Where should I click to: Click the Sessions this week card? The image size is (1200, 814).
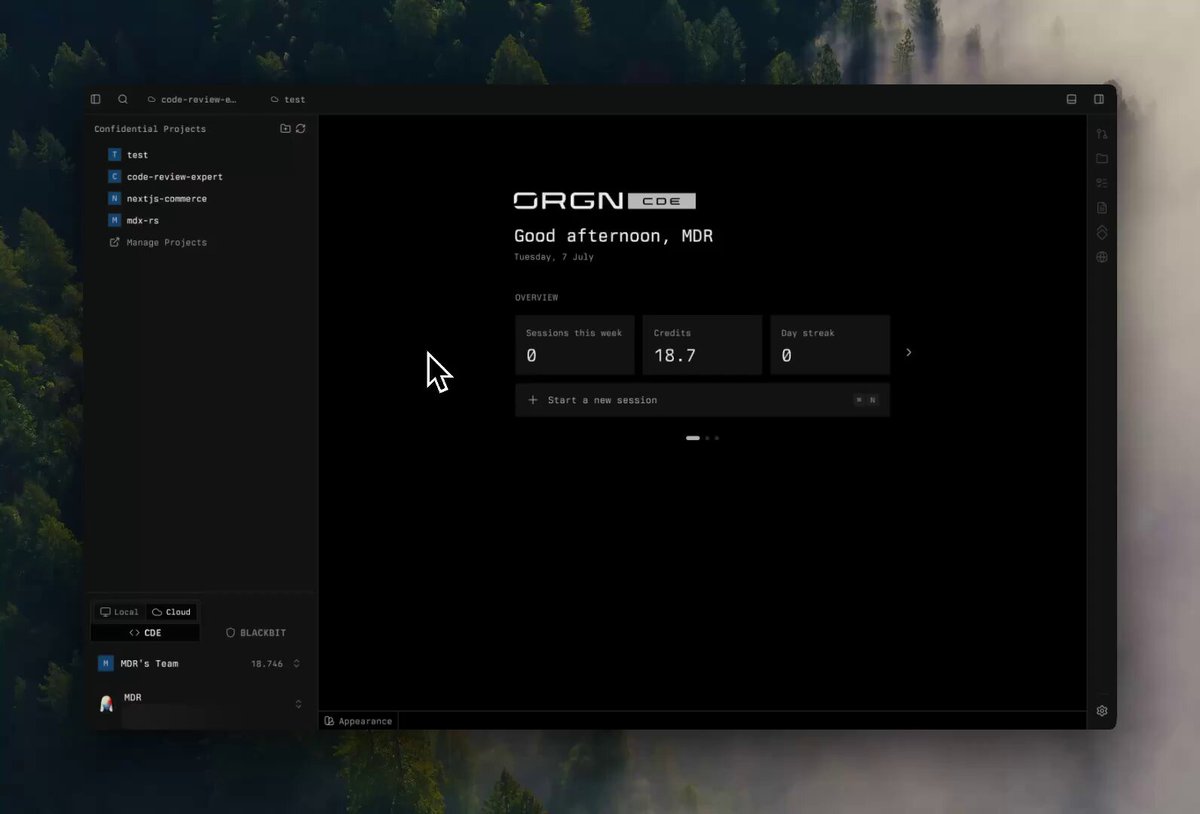click(575, 345)
